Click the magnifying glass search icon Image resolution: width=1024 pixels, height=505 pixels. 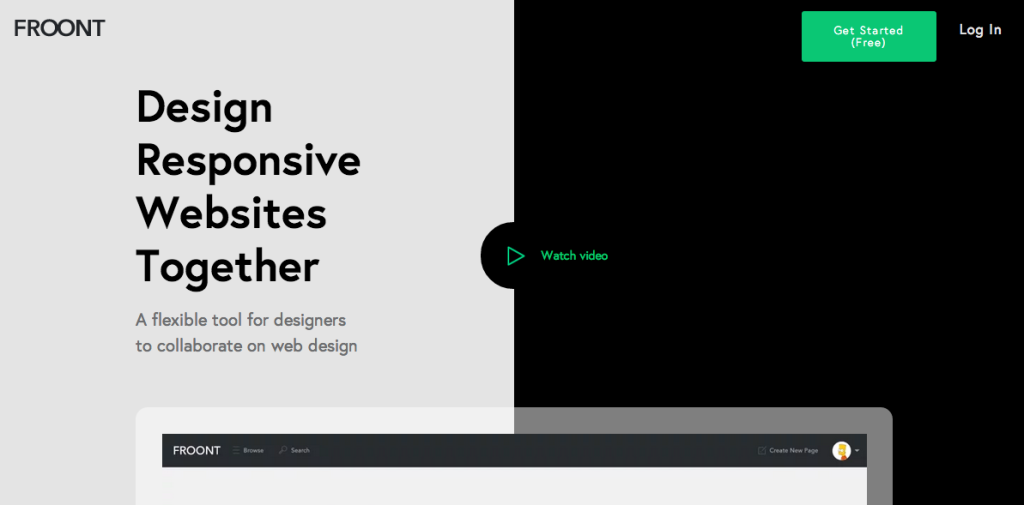tap(283, 451)
